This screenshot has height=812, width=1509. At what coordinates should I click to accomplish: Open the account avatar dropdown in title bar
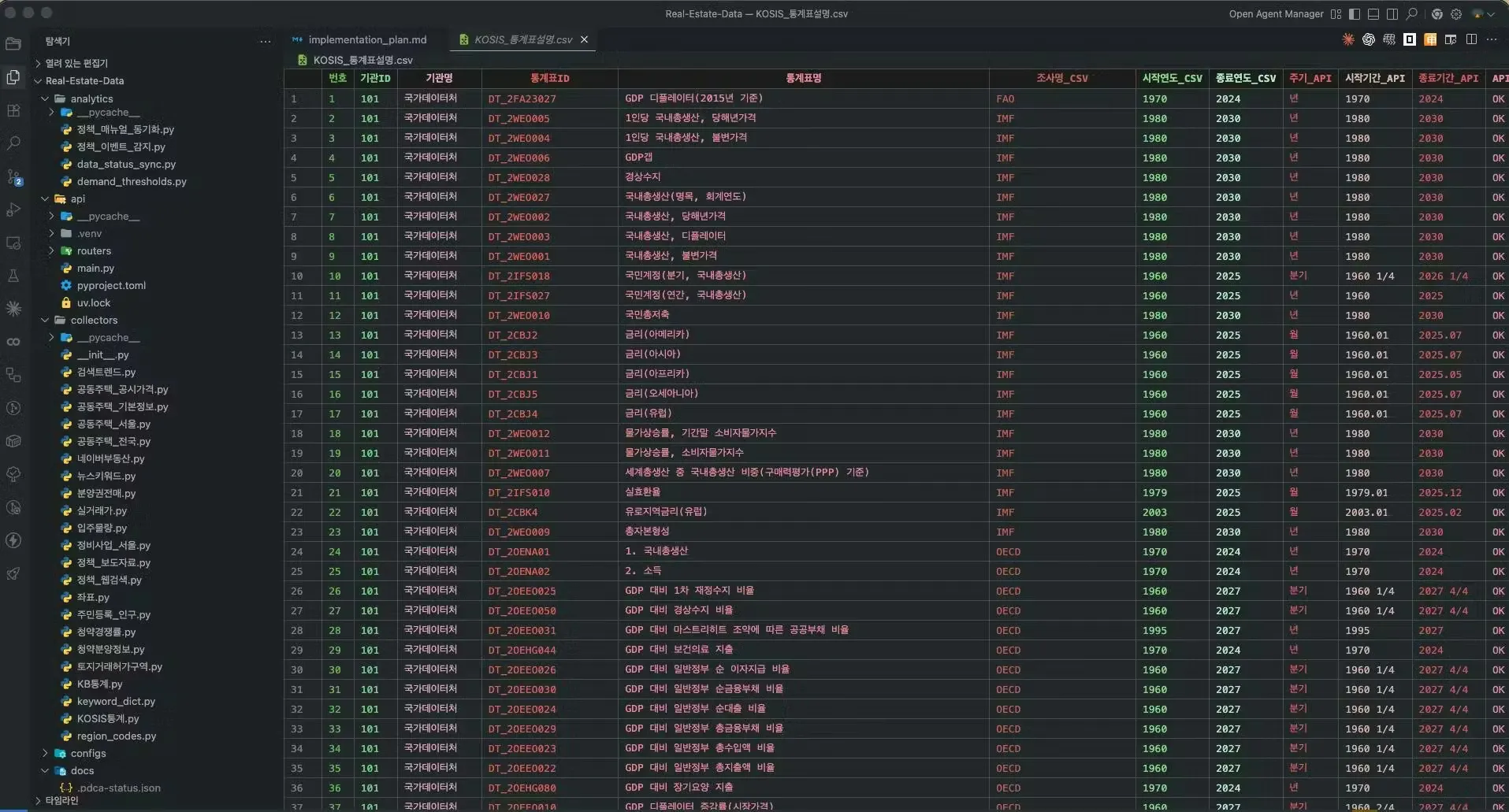tap(1484, 14)
